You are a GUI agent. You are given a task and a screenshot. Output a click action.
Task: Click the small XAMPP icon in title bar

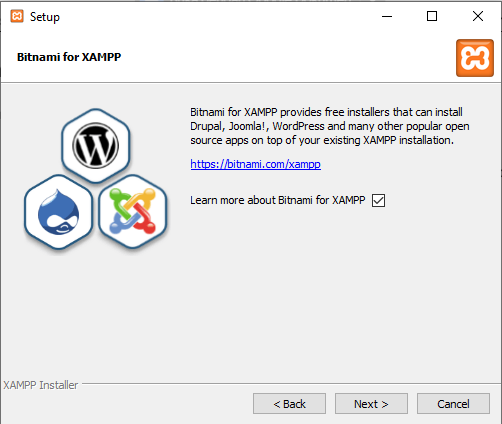click(17, 16)
